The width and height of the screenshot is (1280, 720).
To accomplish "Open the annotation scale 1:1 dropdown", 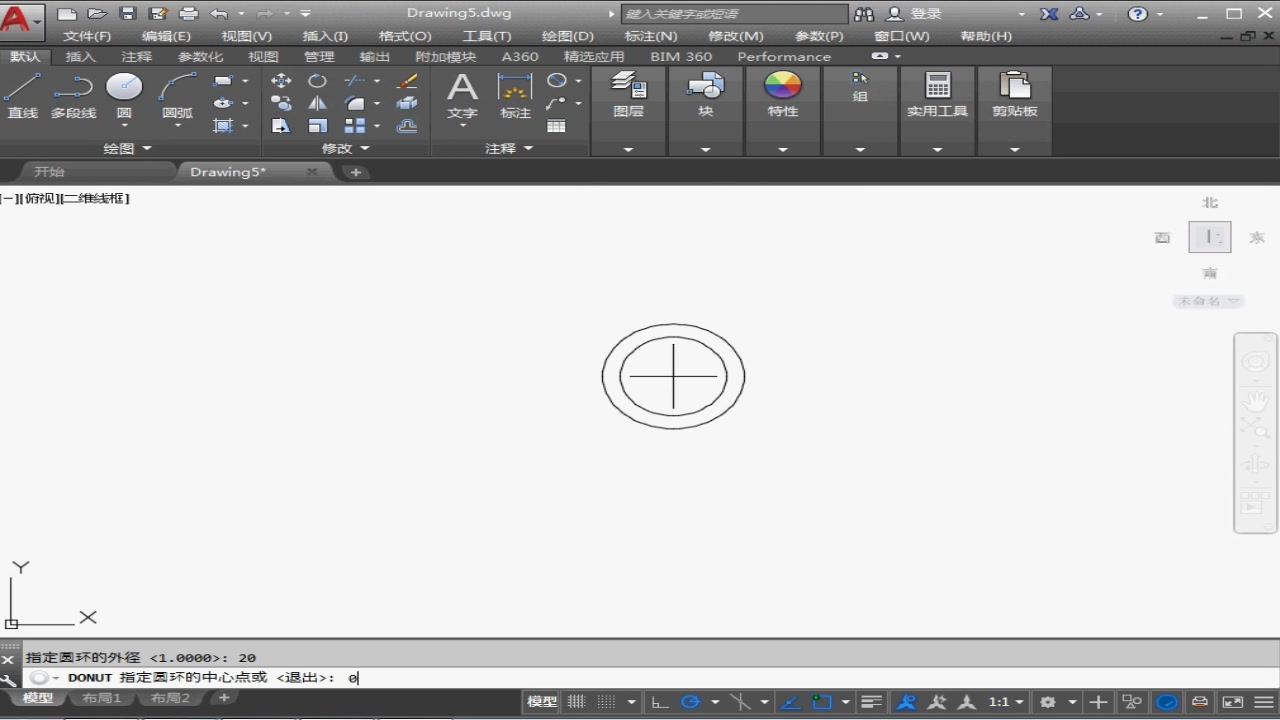I will [x=1006, y=702].
